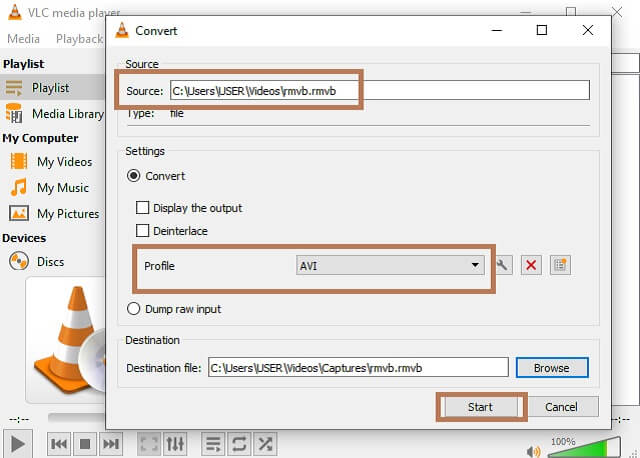
Task: Click the playback seek bar
Action: 76,417
